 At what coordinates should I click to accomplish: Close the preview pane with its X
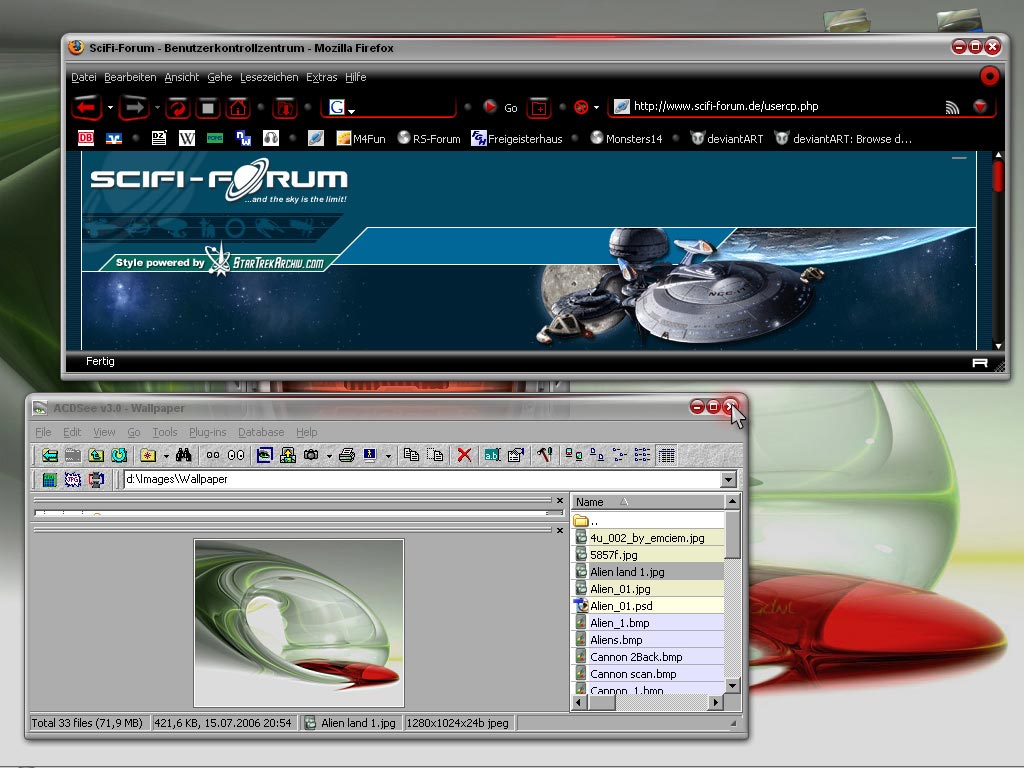560,530
